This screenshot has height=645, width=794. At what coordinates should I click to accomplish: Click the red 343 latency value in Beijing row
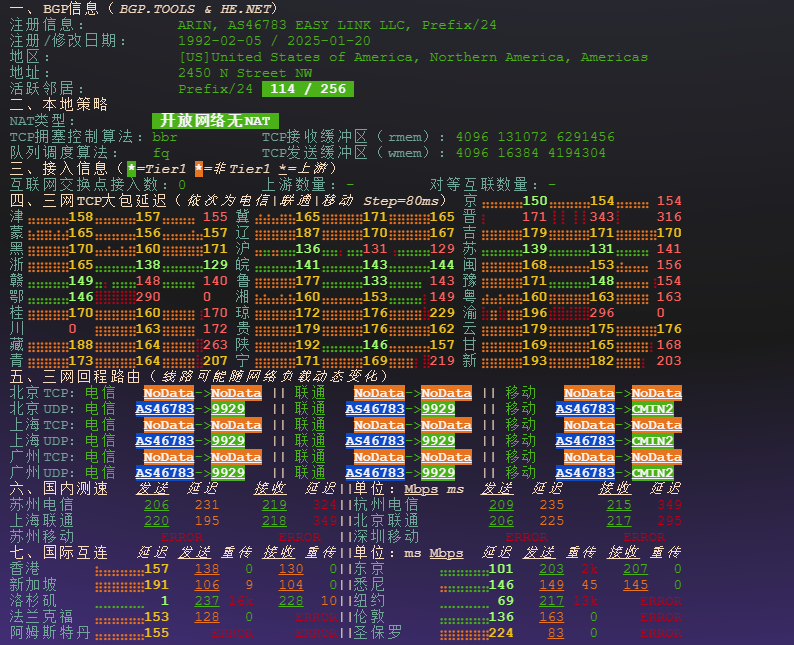(x=601, y=217)
